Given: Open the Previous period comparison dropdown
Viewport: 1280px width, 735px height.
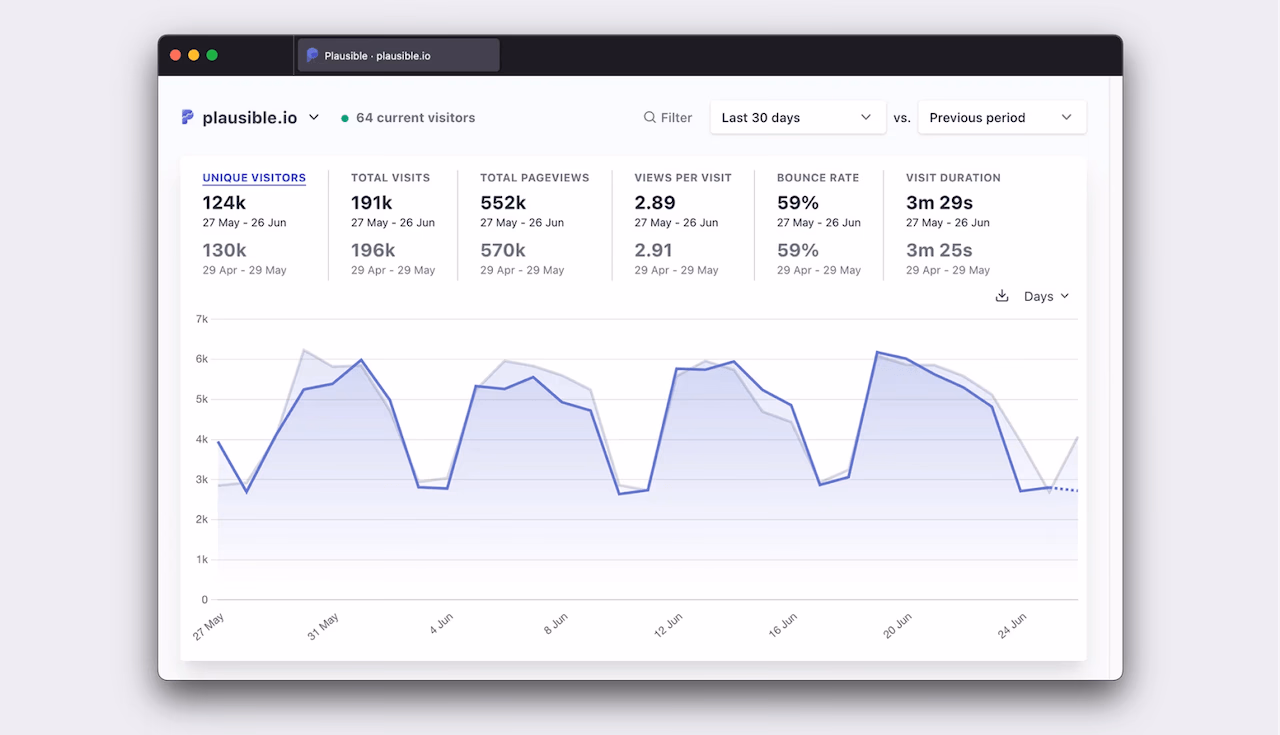Looking at the screenshot, I should (x=1002, y=117).
